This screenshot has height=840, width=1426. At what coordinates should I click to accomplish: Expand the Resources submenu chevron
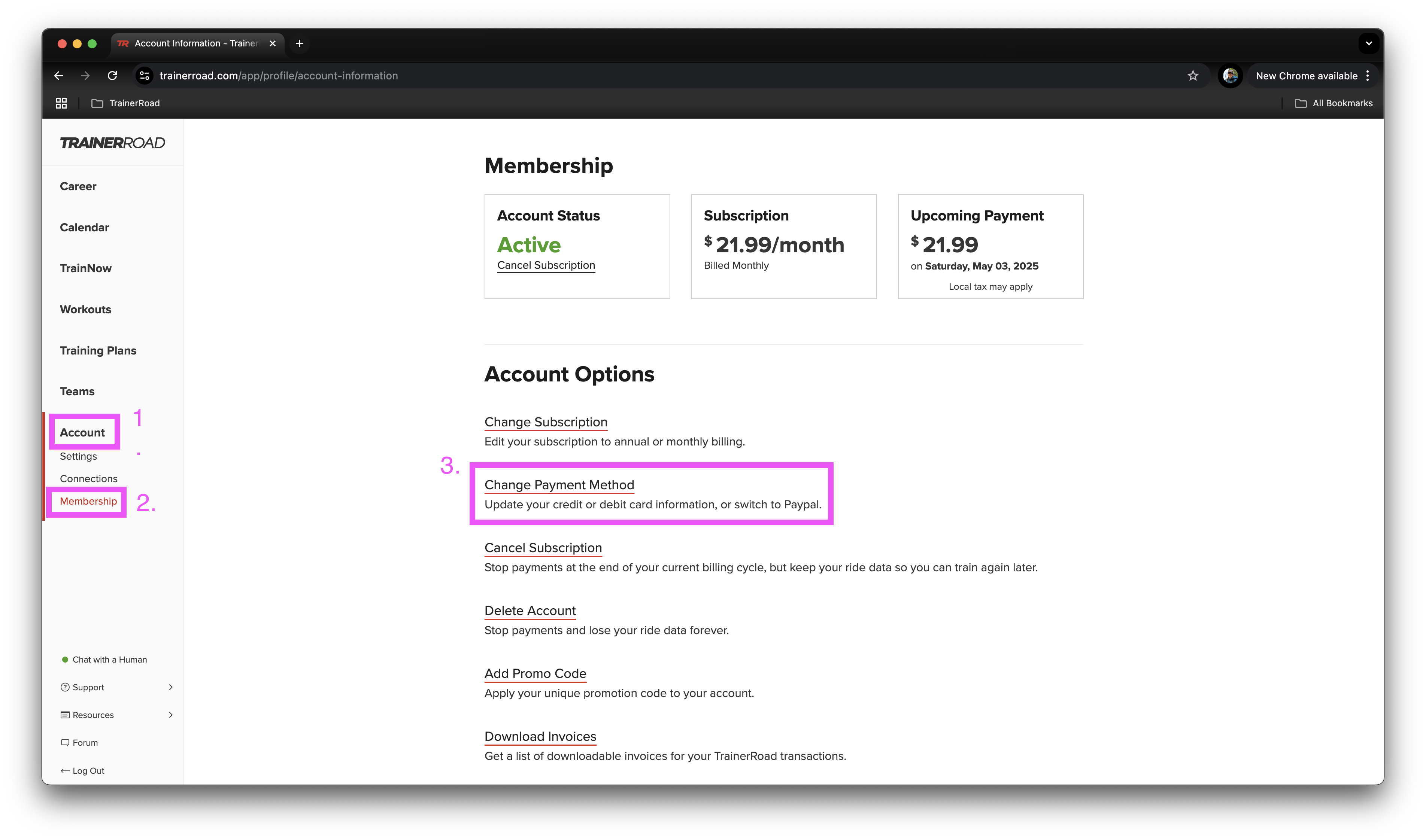coord(170,715)
